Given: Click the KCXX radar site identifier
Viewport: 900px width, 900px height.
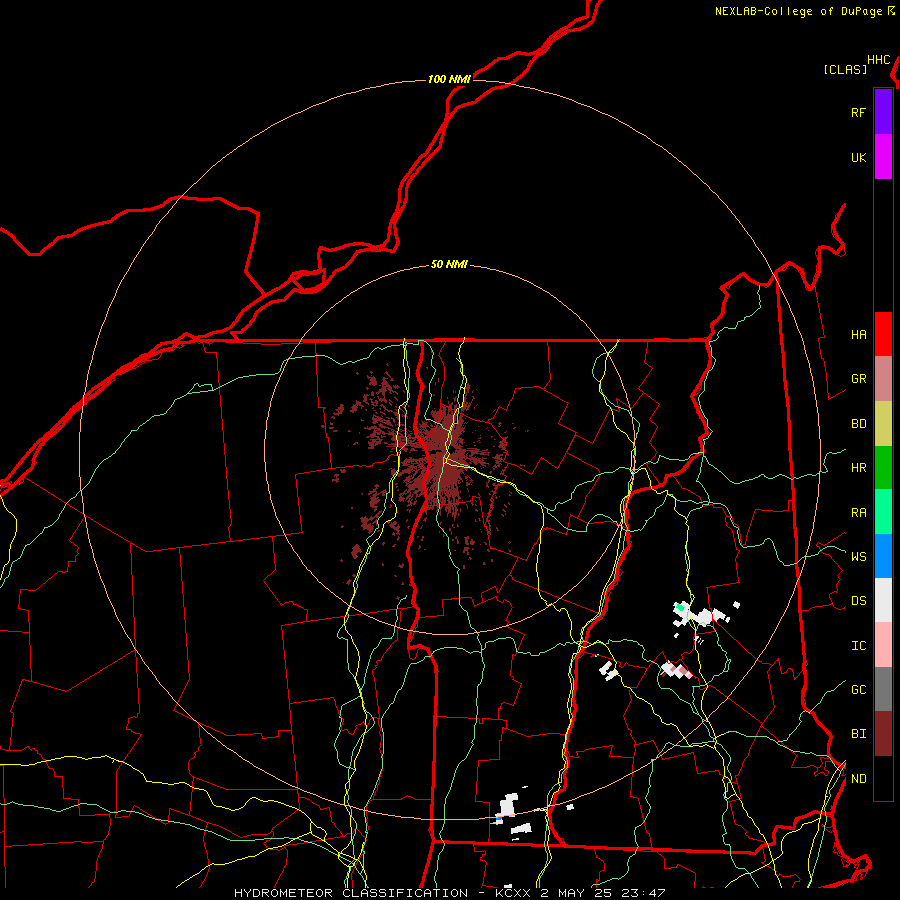Looking at the screenshot, I should pos(513,893).
